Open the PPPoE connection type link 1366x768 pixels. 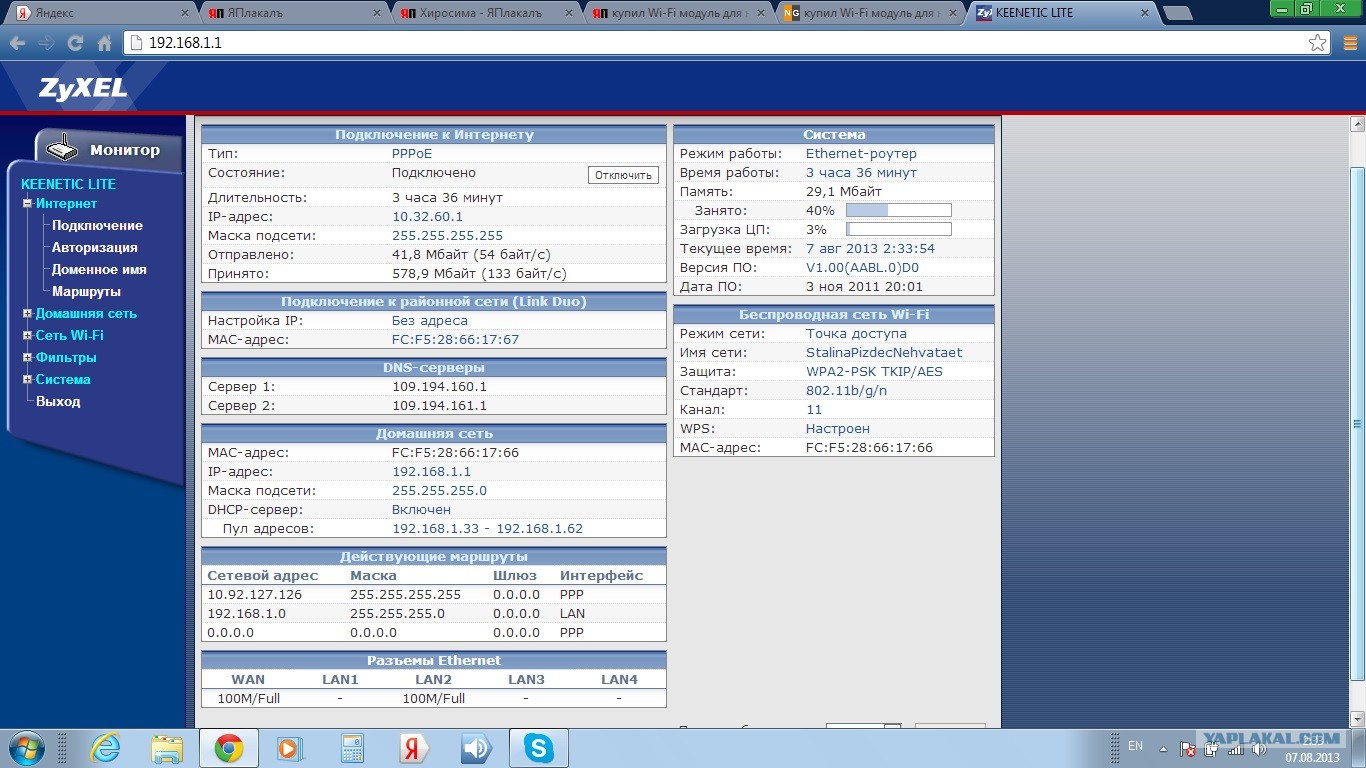coord(412,154)
